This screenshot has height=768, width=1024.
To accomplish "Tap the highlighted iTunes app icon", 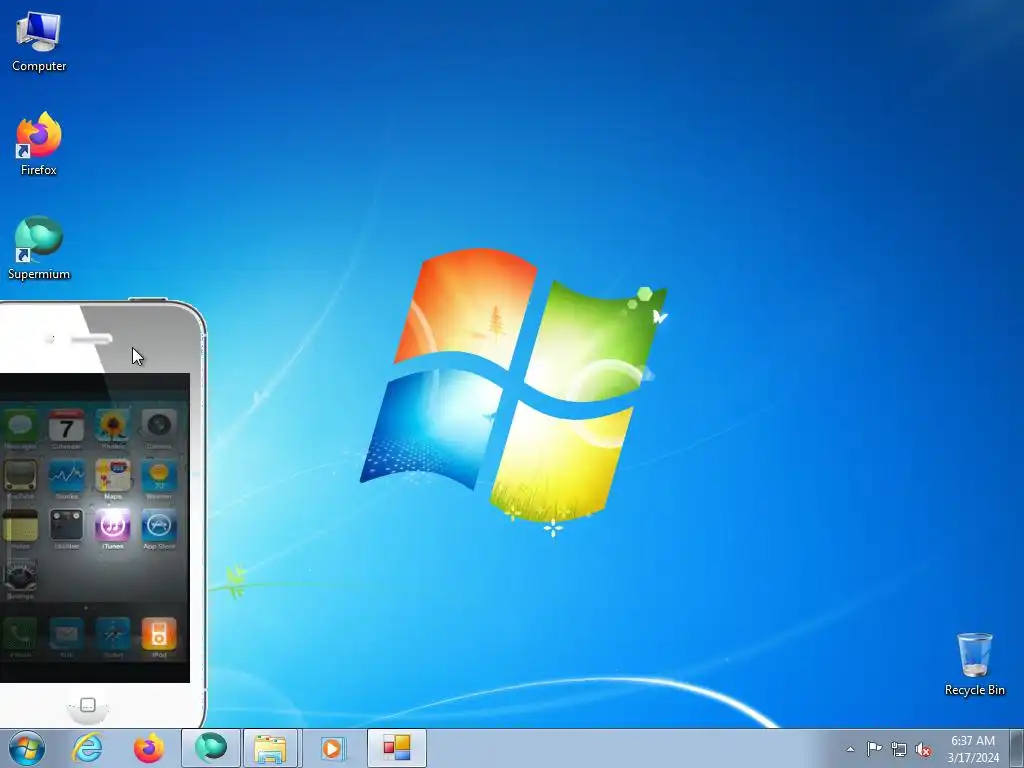I will click(x=113, y=526).
